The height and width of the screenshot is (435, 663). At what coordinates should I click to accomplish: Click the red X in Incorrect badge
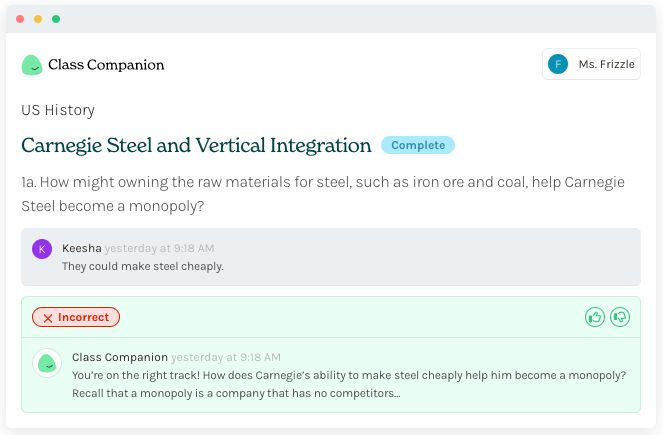47,317
